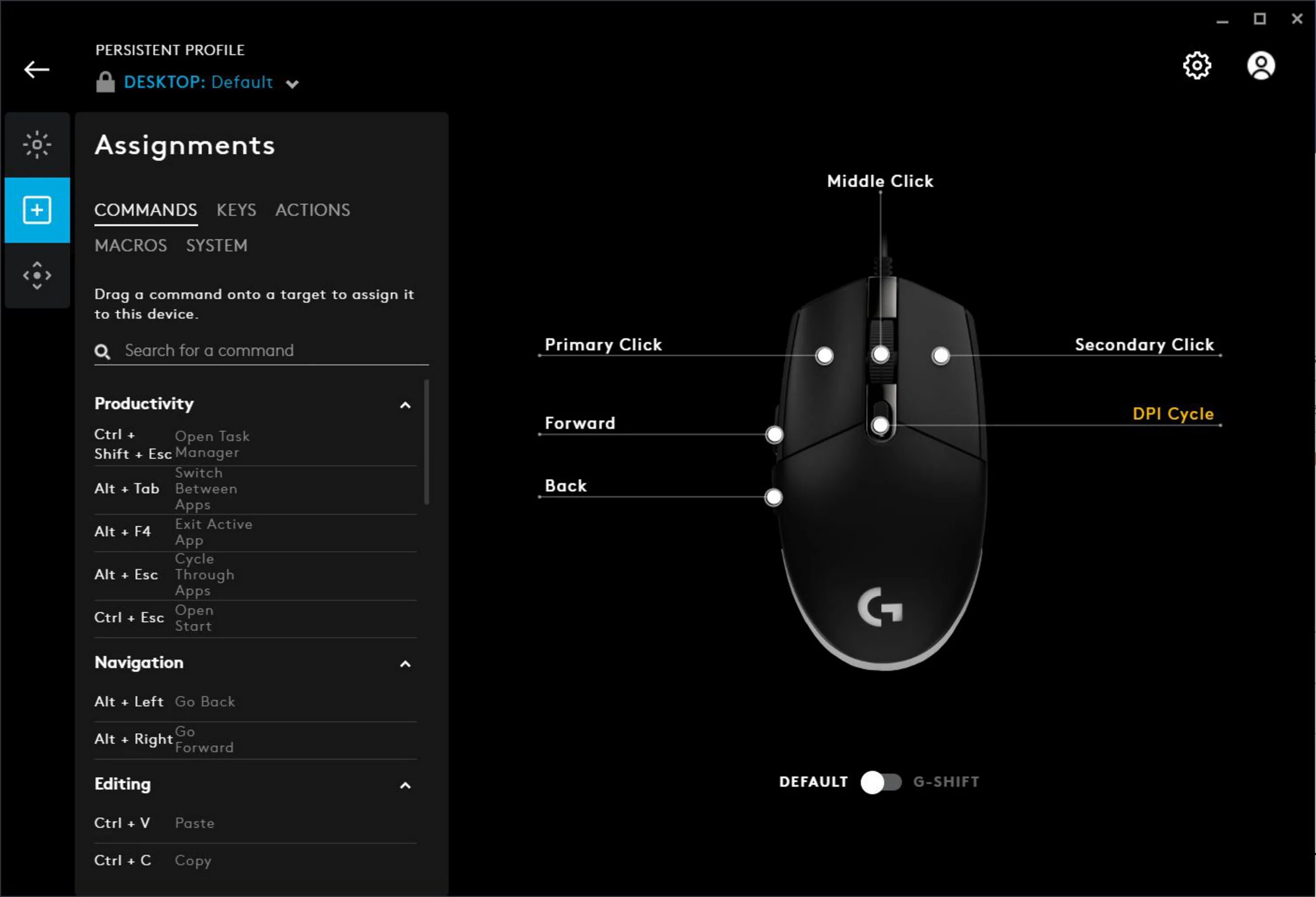Click the search magnifier icon
This screenshot has height=897, width=1316.
[x=103, y=352]
